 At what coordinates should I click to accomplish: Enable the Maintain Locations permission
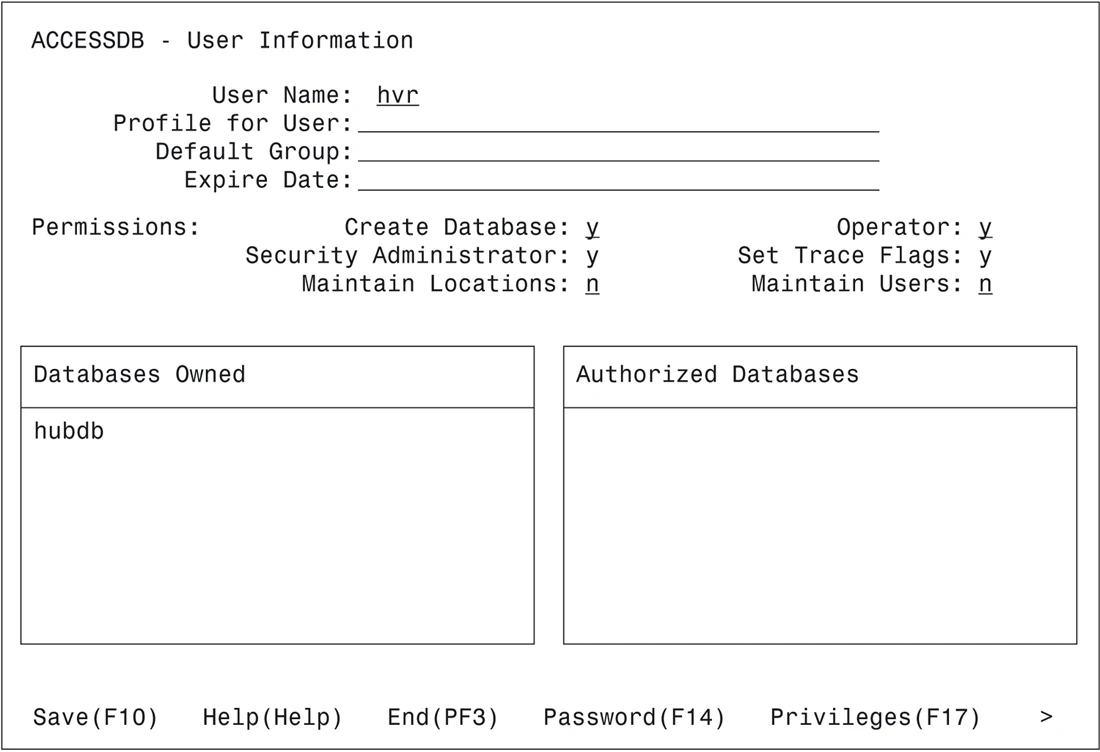pos(592,284)
